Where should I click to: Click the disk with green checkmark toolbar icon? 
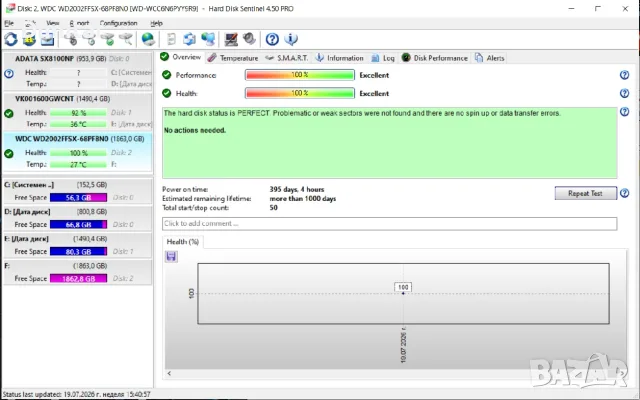click(x=107, y=39)
